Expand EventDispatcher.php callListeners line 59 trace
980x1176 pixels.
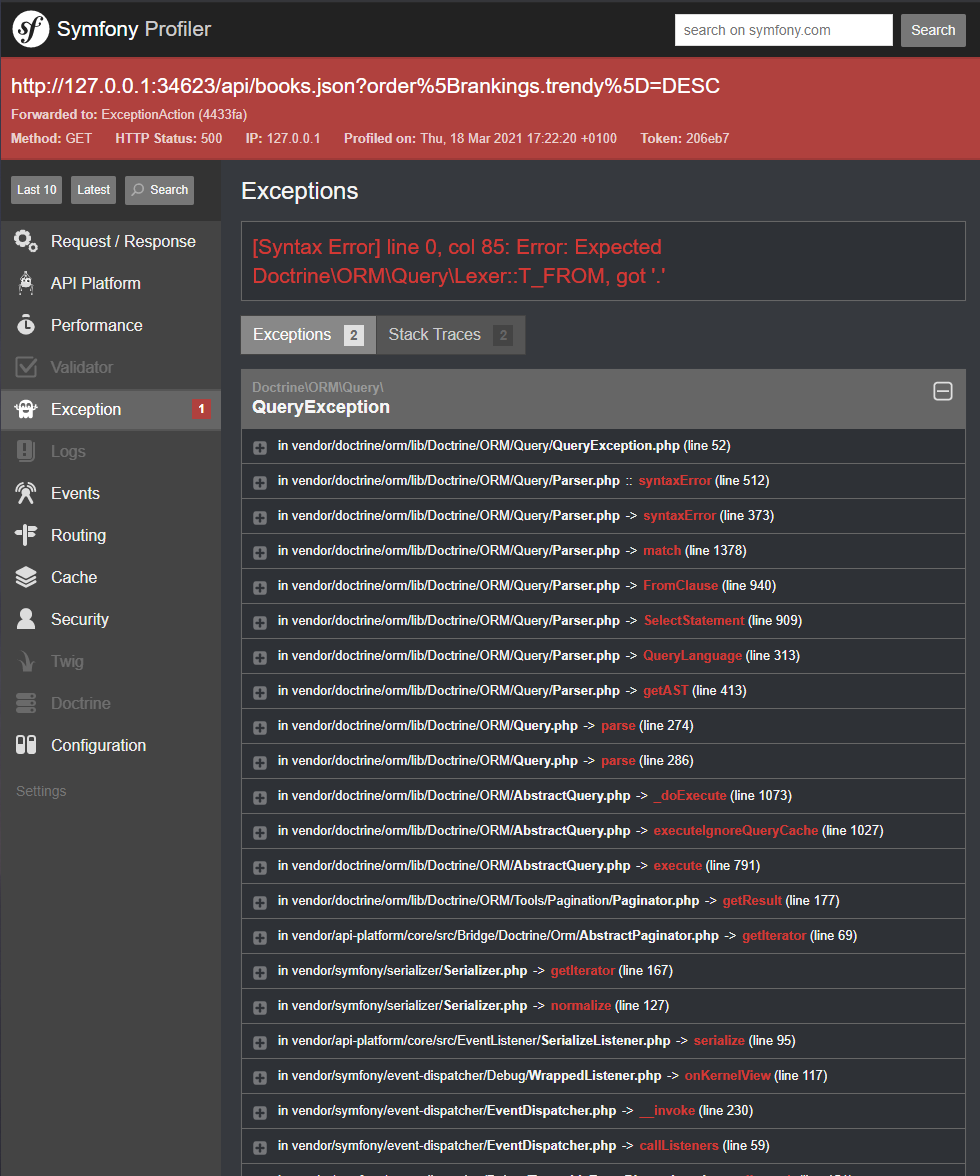[x=259, y=1148]
